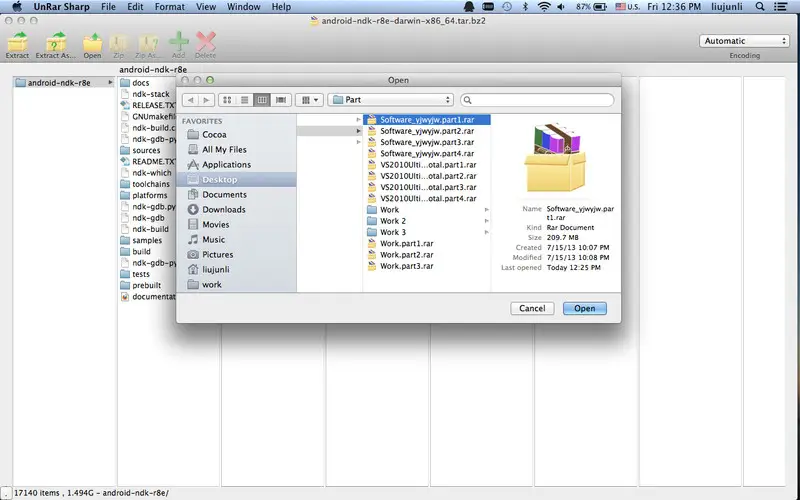800x500 pixels.
Task: Select Software_yjwyjw.part2.rar file
Action: [427, 131]
